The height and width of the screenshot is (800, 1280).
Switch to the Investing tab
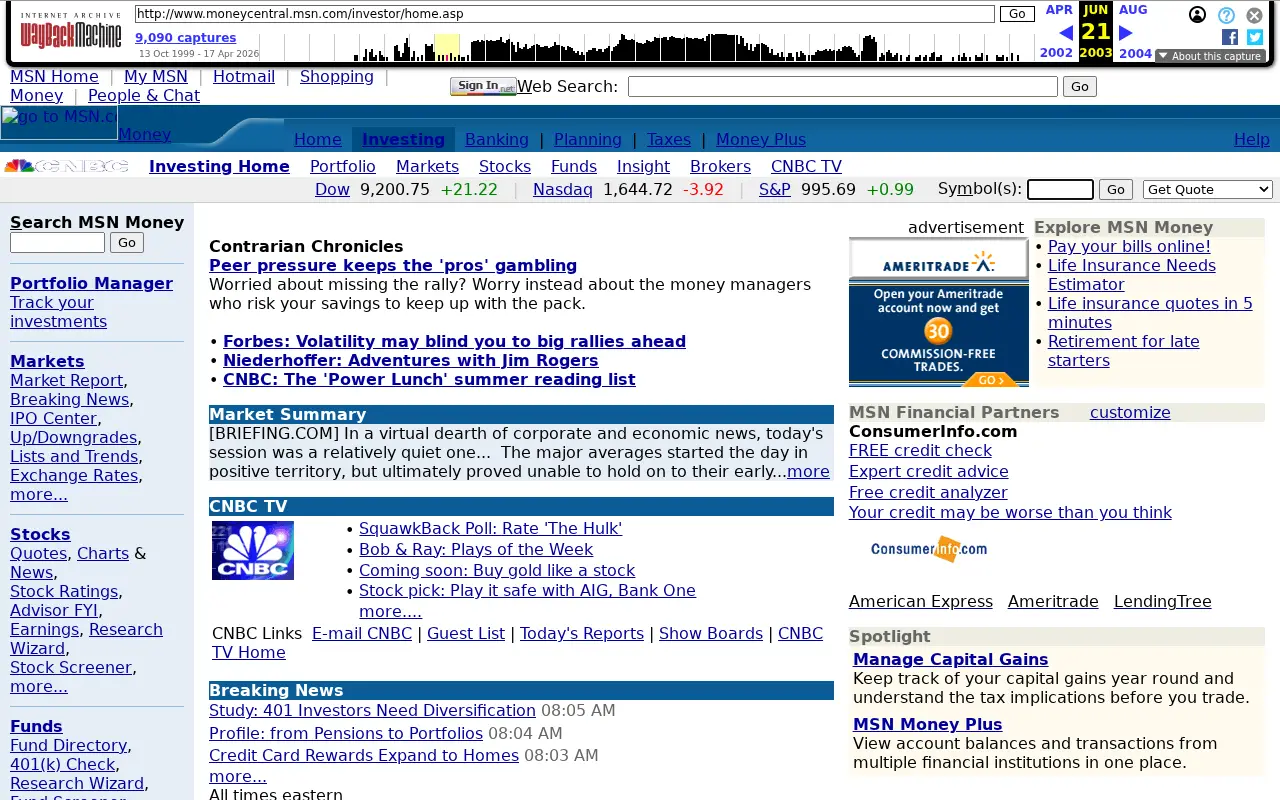403,139
